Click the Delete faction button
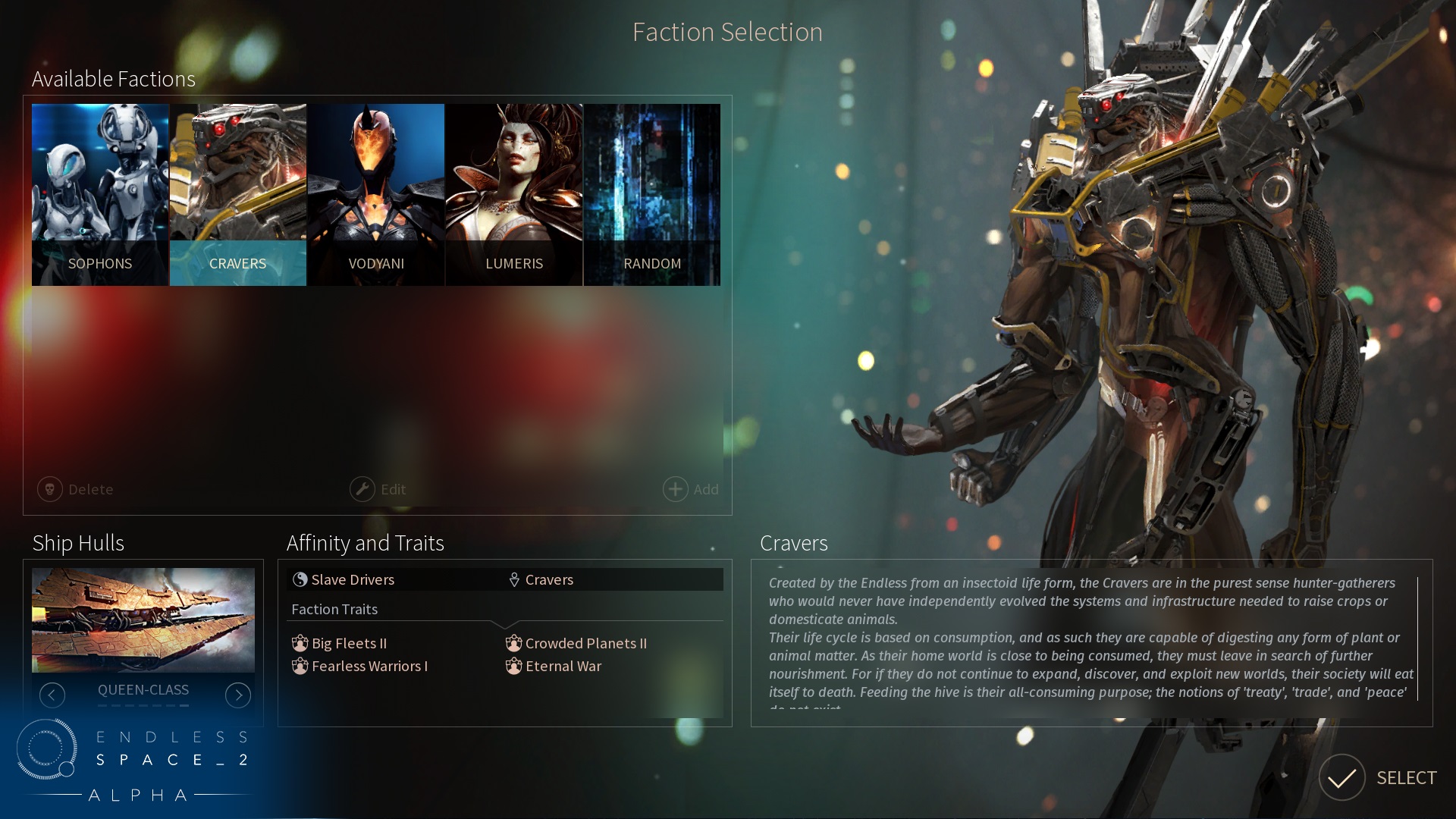 (x=77, y=489)
